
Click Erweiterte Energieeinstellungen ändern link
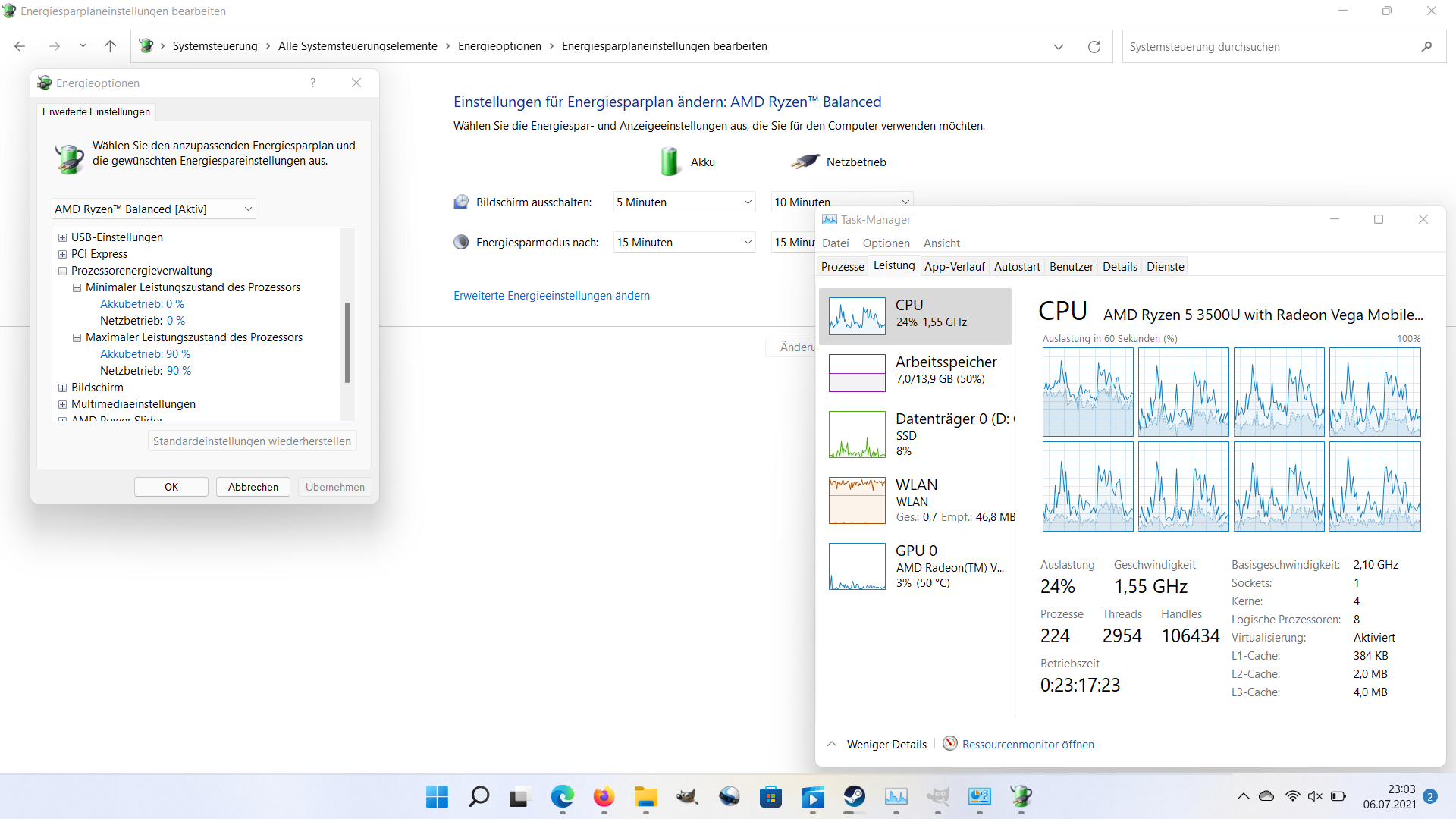click(x=551, y=296)
